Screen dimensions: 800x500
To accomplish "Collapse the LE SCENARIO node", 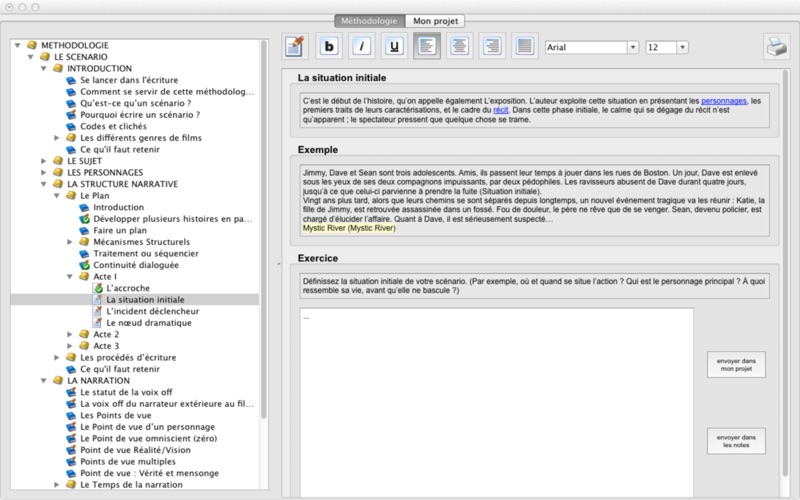I will click(30, 57).
